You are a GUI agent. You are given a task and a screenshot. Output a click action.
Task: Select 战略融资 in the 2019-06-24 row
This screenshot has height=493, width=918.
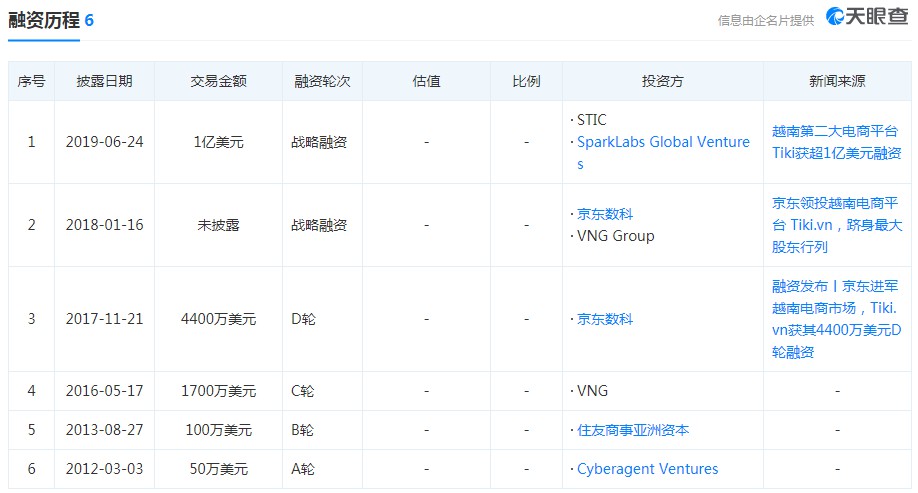point(319,142)
